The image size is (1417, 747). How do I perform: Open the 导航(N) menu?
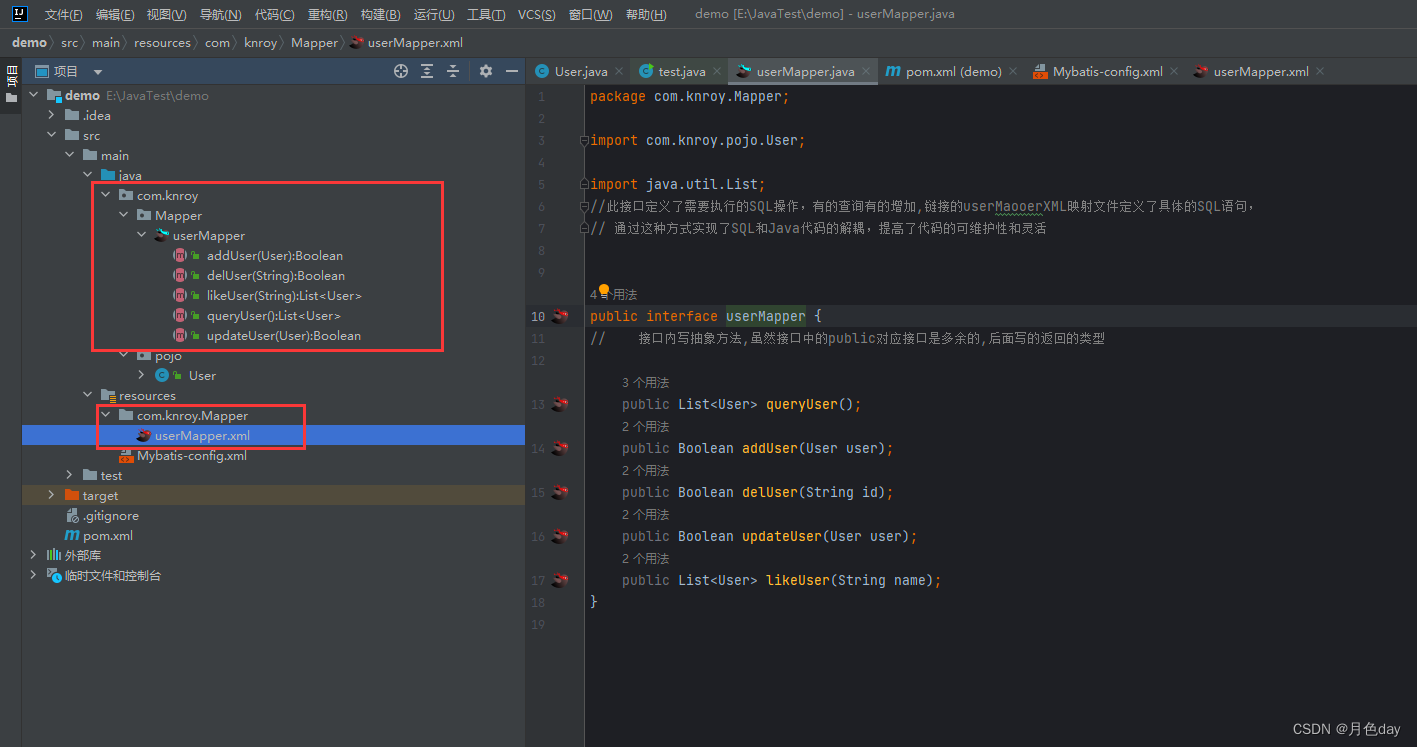[220, 14]
